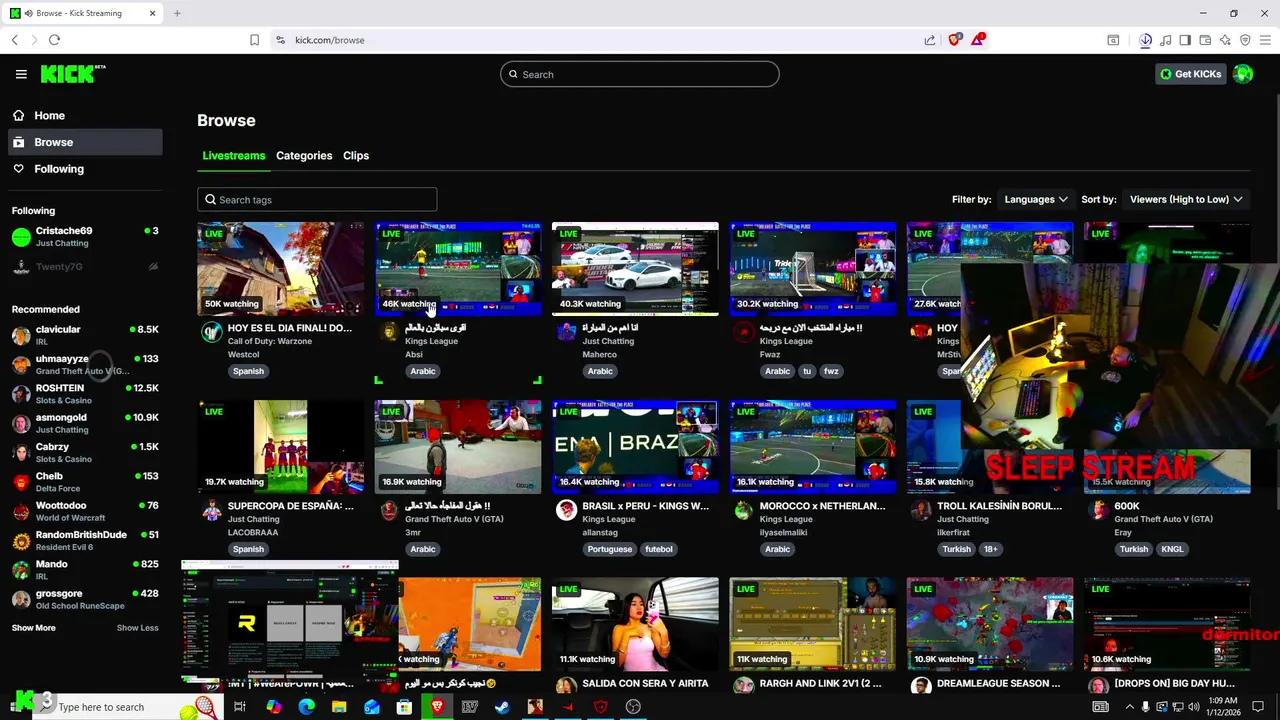Reload the page
The image size is (1280, 720).
click(54, 40)
